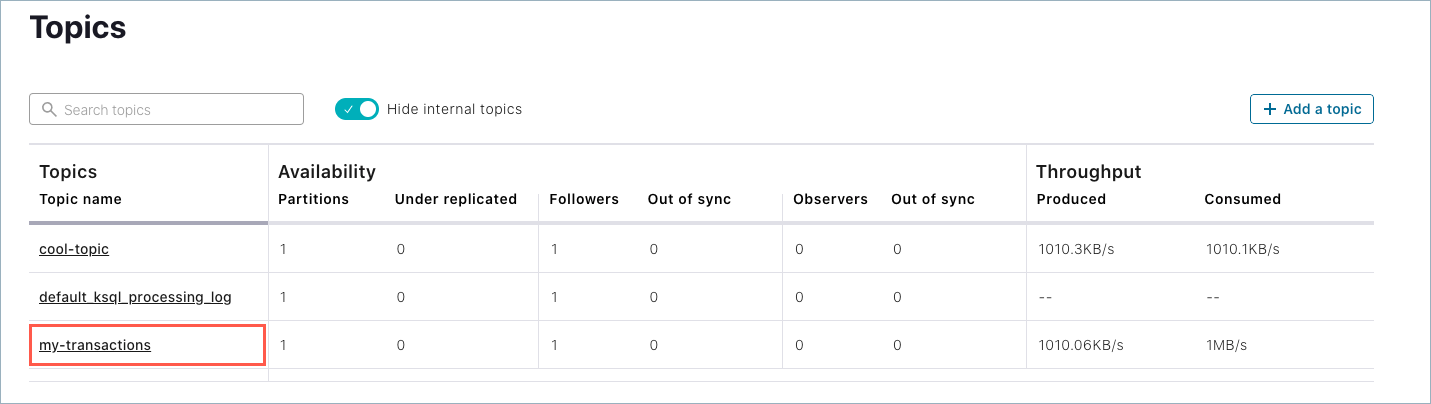Click Consumed value 1MB/s for my-transactions
This screenshot has height=404, width=1431.
pyautogui.click(x=1226, y=345)
